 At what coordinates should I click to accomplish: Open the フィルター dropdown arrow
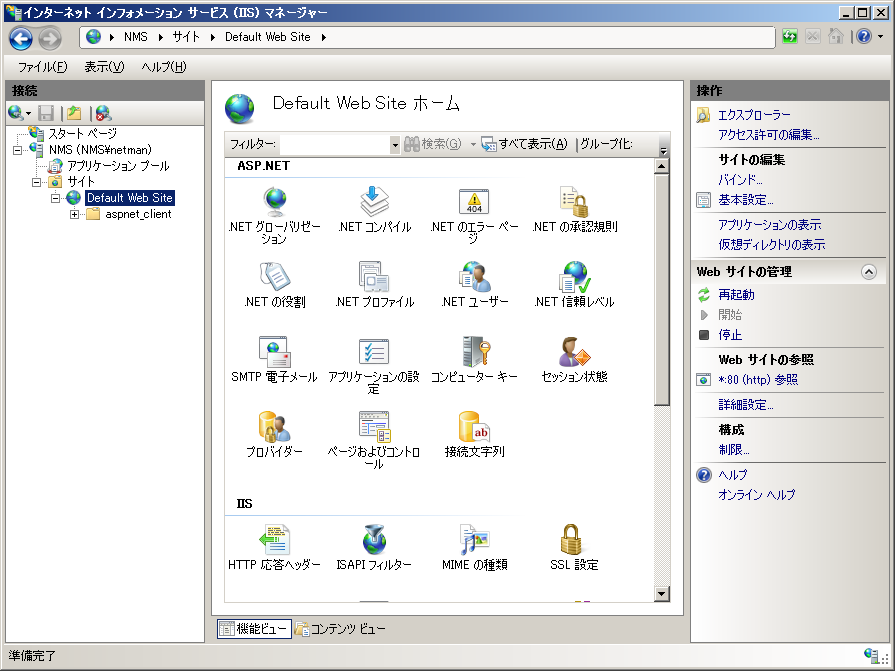395,145
